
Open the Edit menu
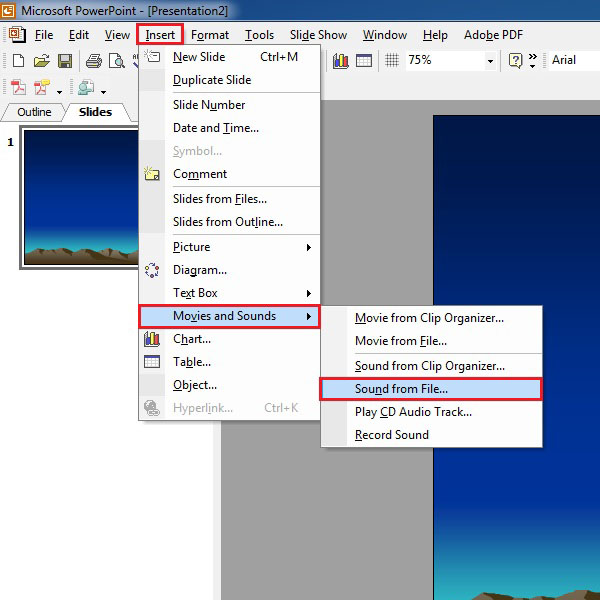coord(78,35)
